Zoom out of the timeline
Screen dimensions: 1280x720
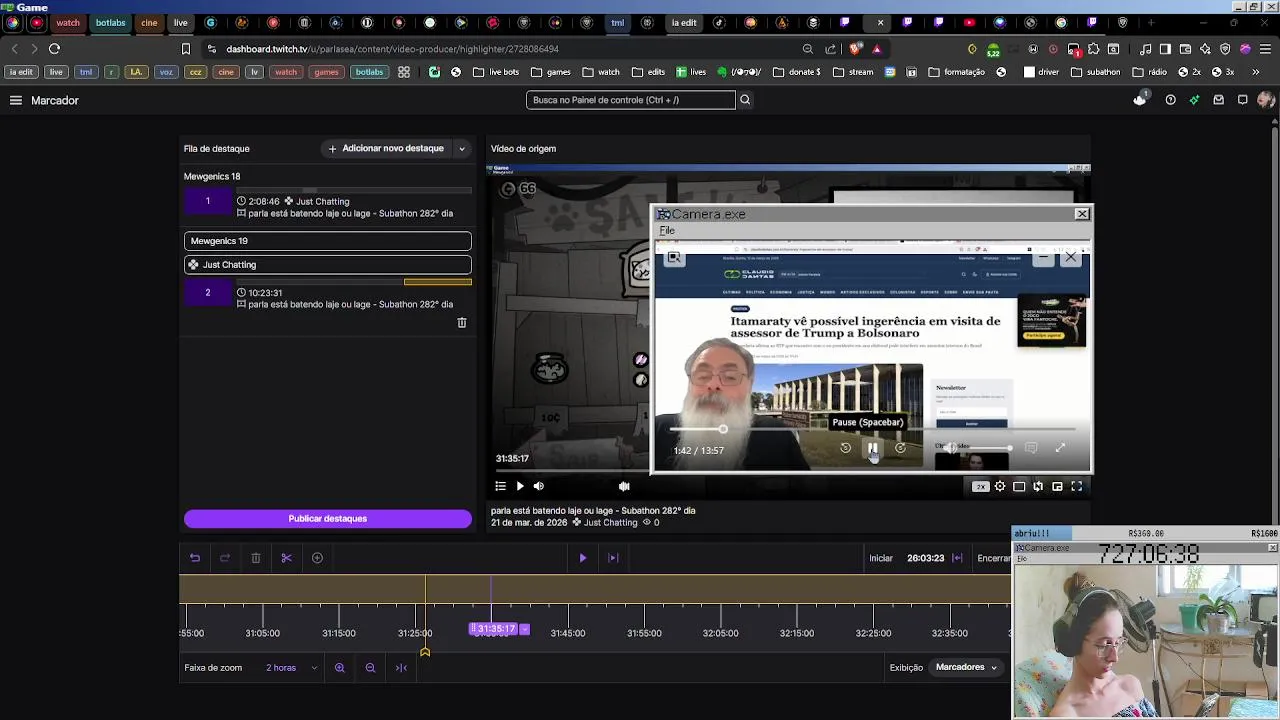pyautogui.click(x=370, y=668)
